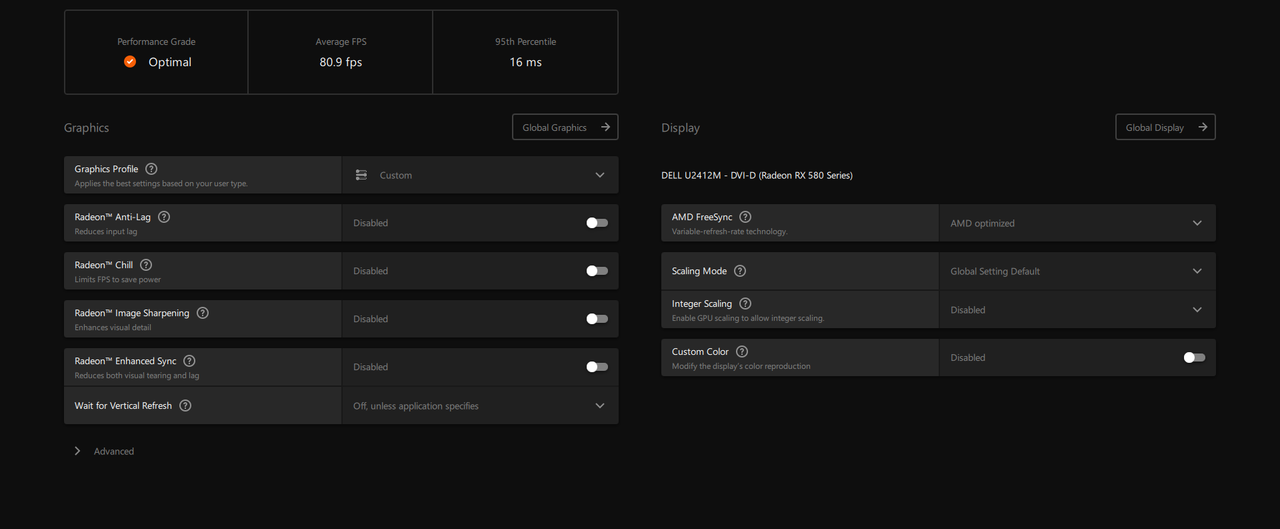Click the help icon for Wait for Vertical Refresh

[185, 406]
